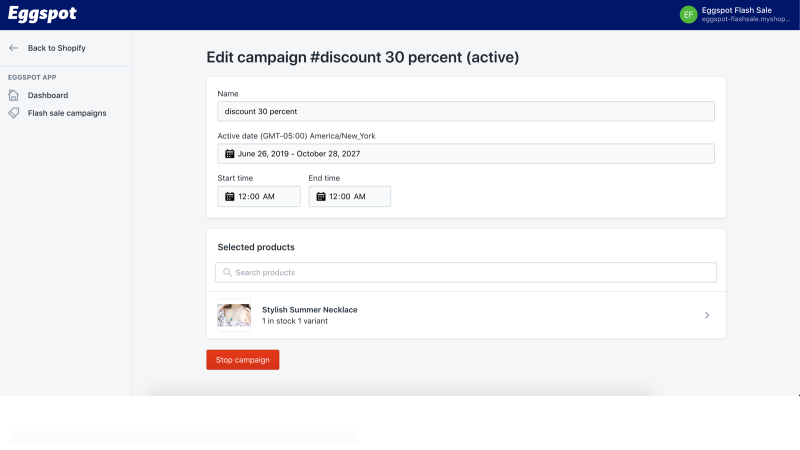
Task: Click the back arrow icon in sidebar
Action: pyautogui.click(x=13, y=48)
